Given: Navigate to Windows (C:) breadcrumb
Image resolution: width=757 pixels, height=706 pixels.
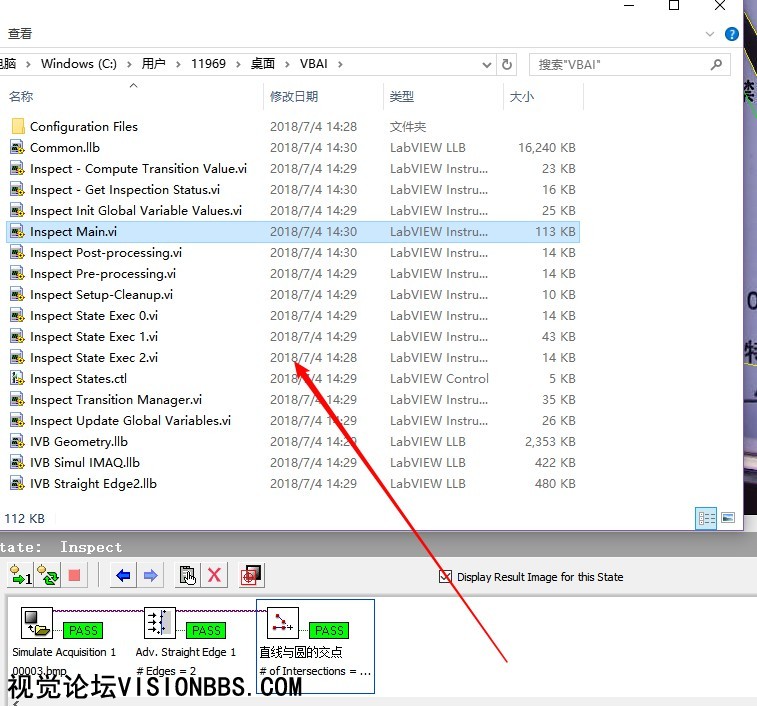Looking at the screenshot, I should pos(79,64).
